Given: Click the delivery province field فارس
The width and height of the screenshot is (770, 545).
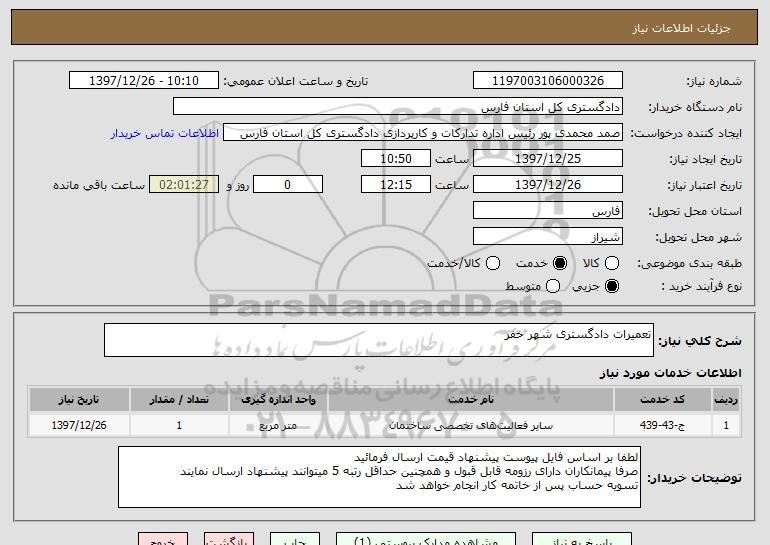Looking at the screenshot, I should [x=548, y=211].
